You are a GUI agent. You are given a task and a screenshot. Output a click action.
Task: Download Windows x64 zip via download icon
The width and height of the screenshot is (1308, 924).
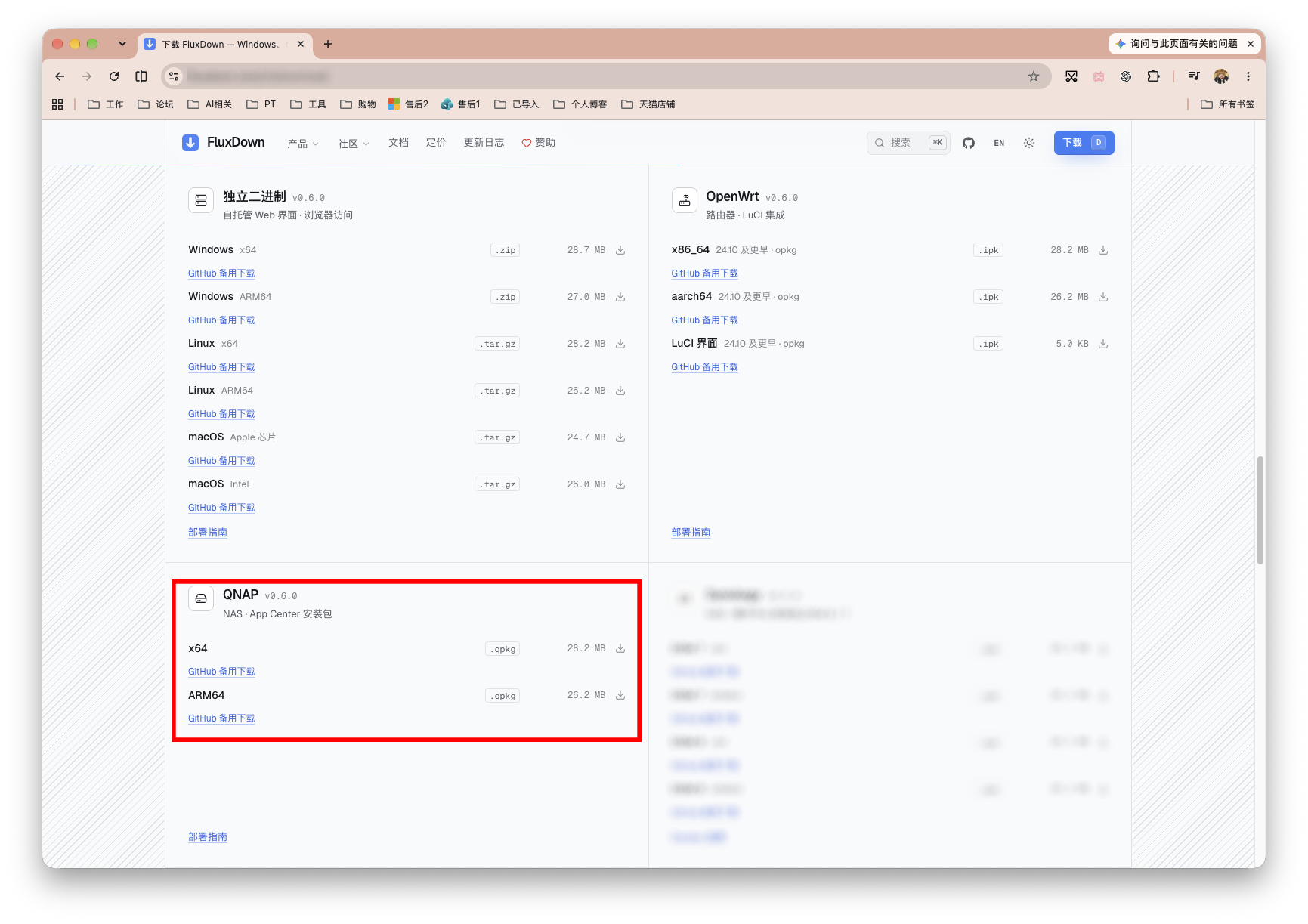pos(620,250)
